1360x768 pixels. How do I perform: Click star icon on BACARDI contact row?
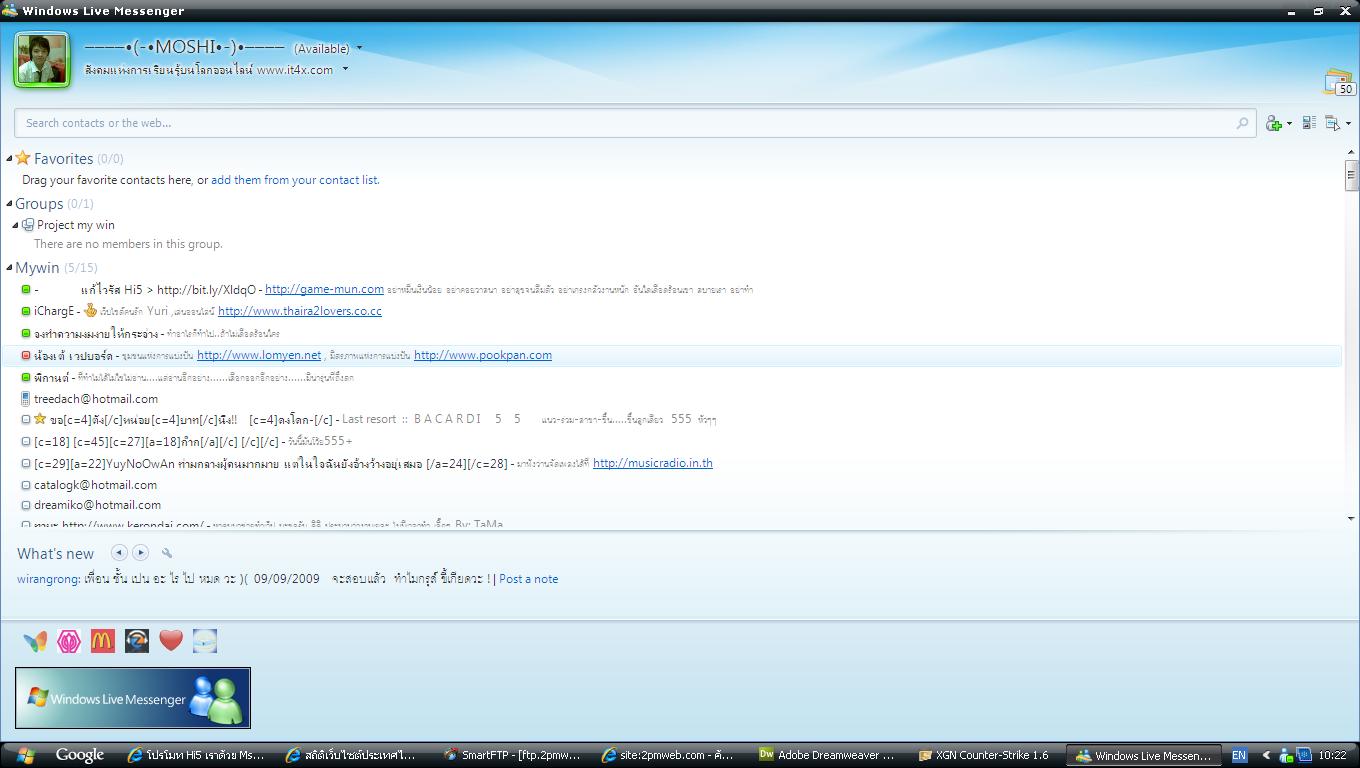pos(40,419)
